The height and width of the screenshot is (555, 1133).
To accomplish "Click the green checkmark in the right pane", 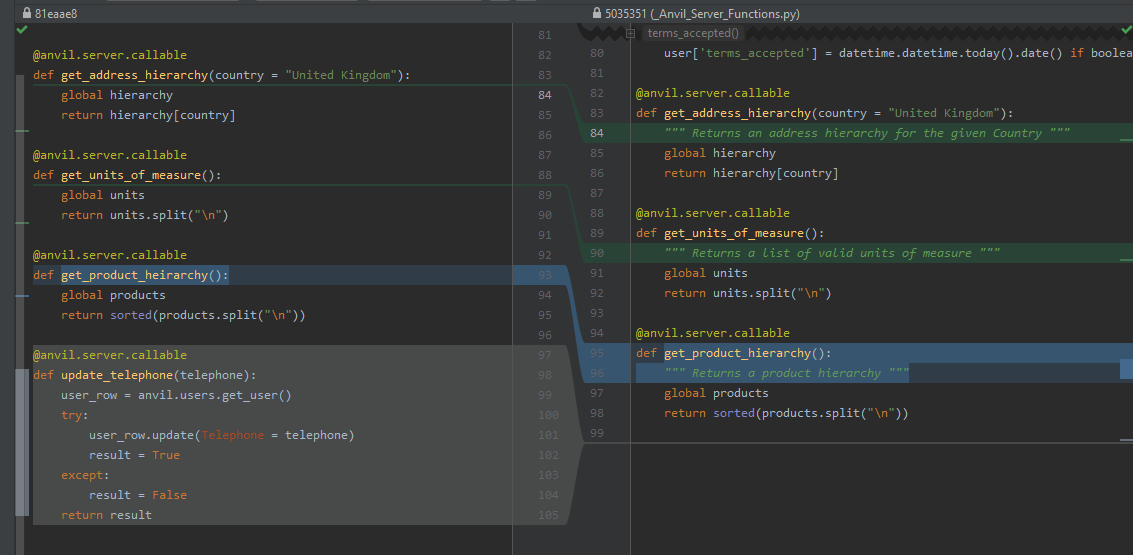I will 1126,30.
